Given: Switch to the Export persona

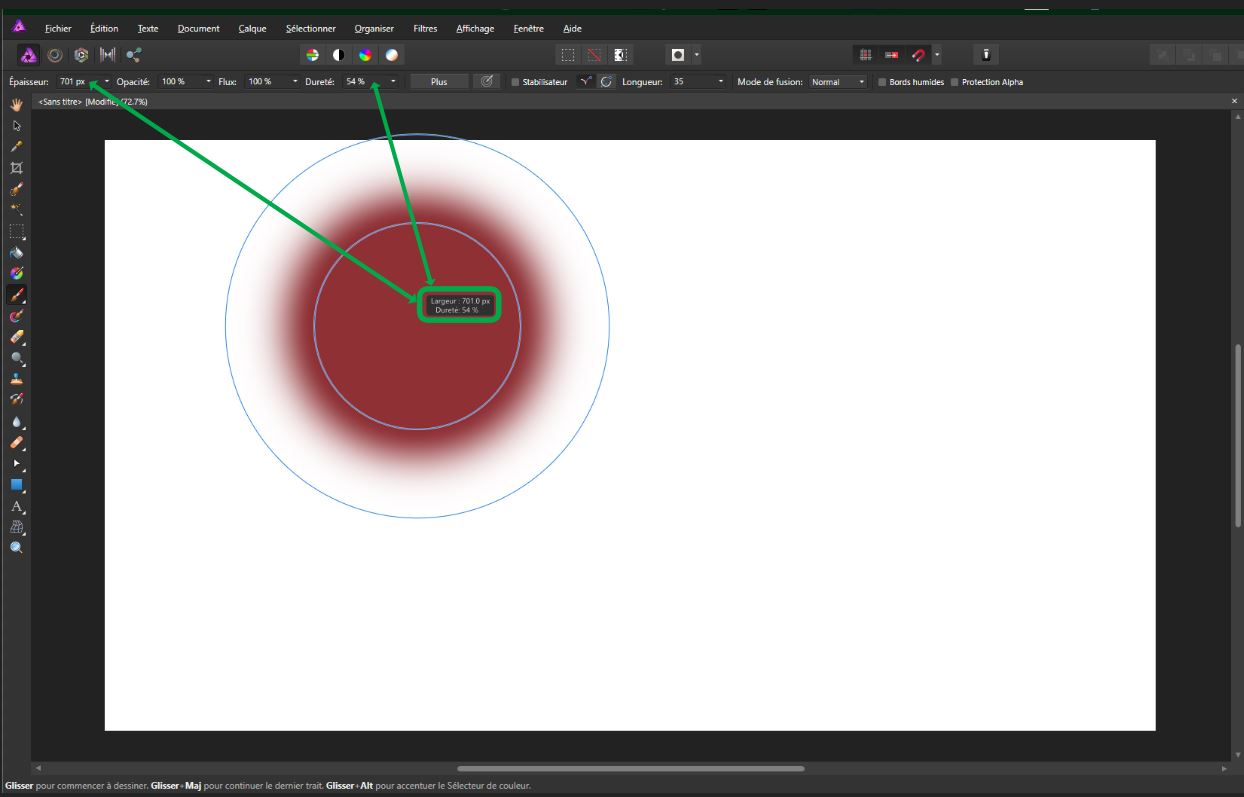Looking at the screenshot, I should 134,55.
